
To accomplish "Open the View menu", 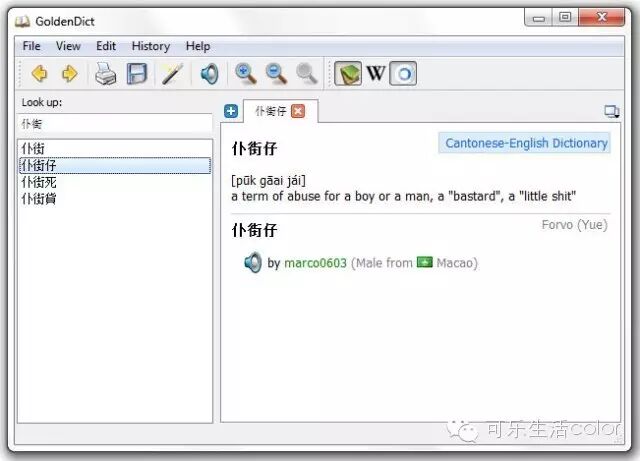I will 68,46.
